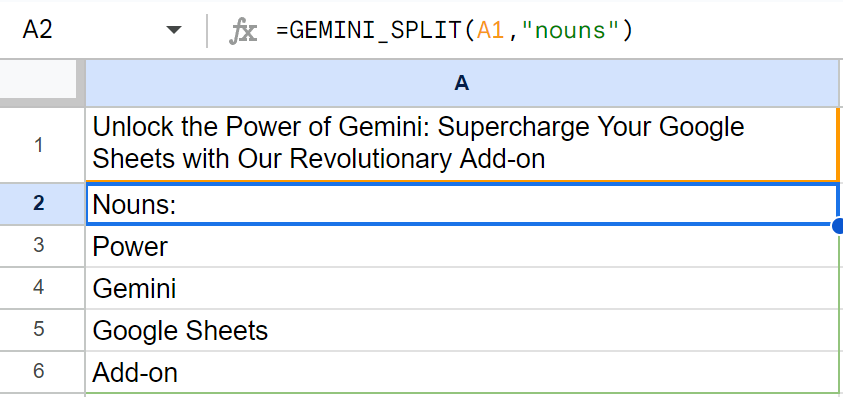Open the Name box dropdown arrow

pos(174,31)
